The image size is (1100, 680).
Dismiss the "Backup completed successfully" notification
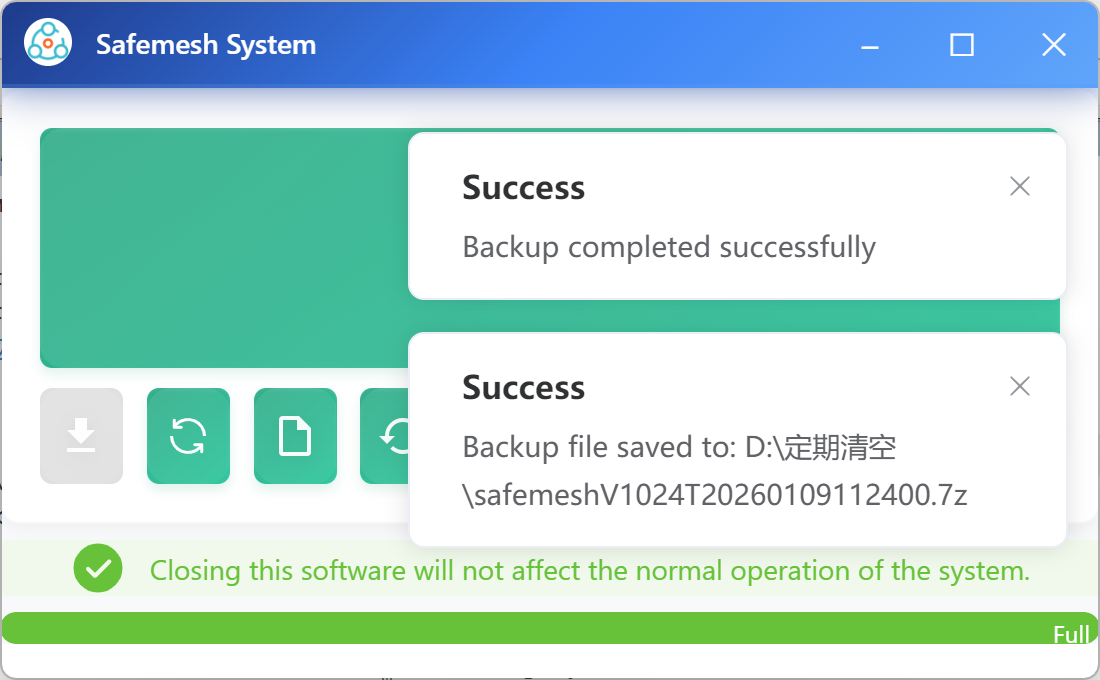click(x=1019, y=186)
